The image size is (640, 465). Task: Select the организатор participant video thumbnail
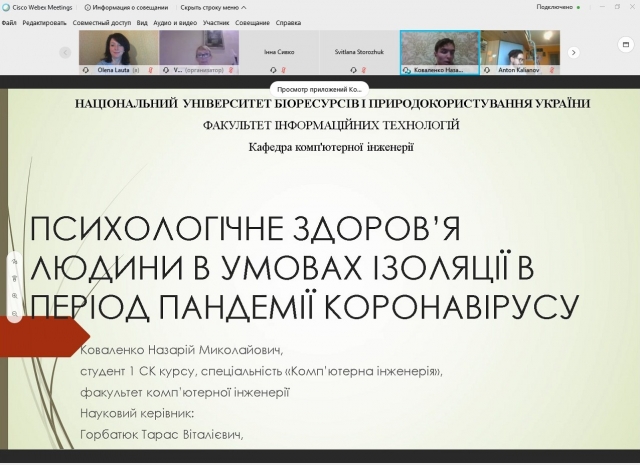point(199,52)
